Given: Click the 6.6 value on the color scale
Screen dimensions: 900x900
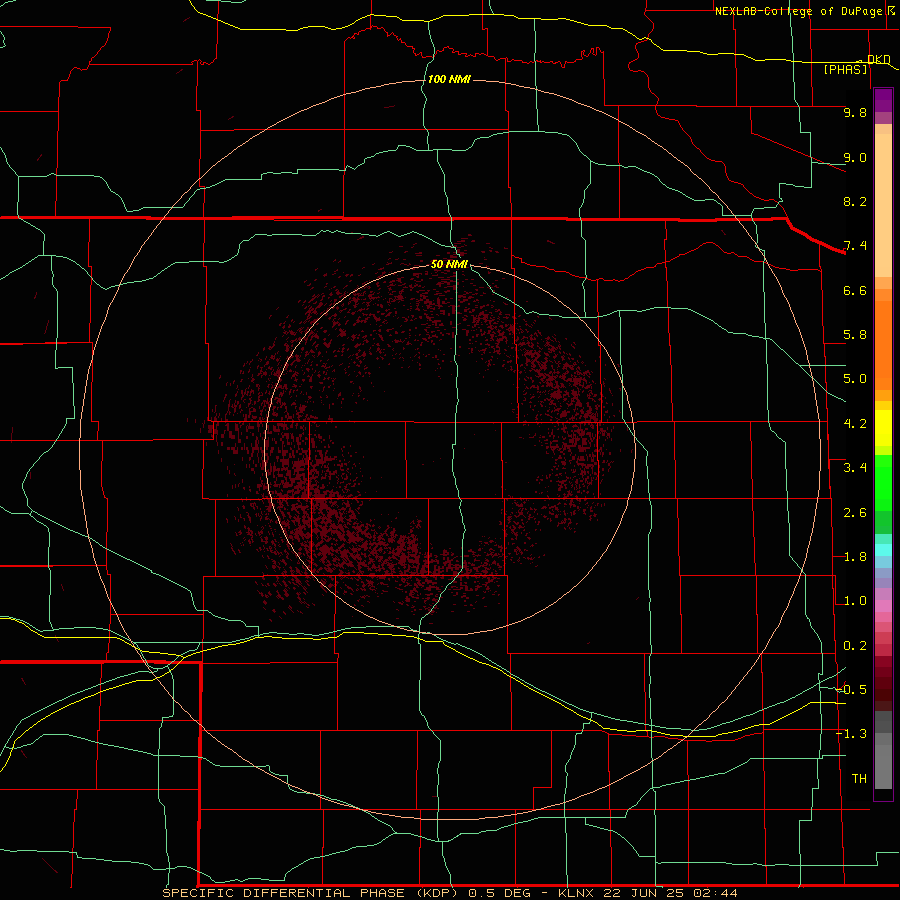Looking at the screenshot, I should point(855,290).
